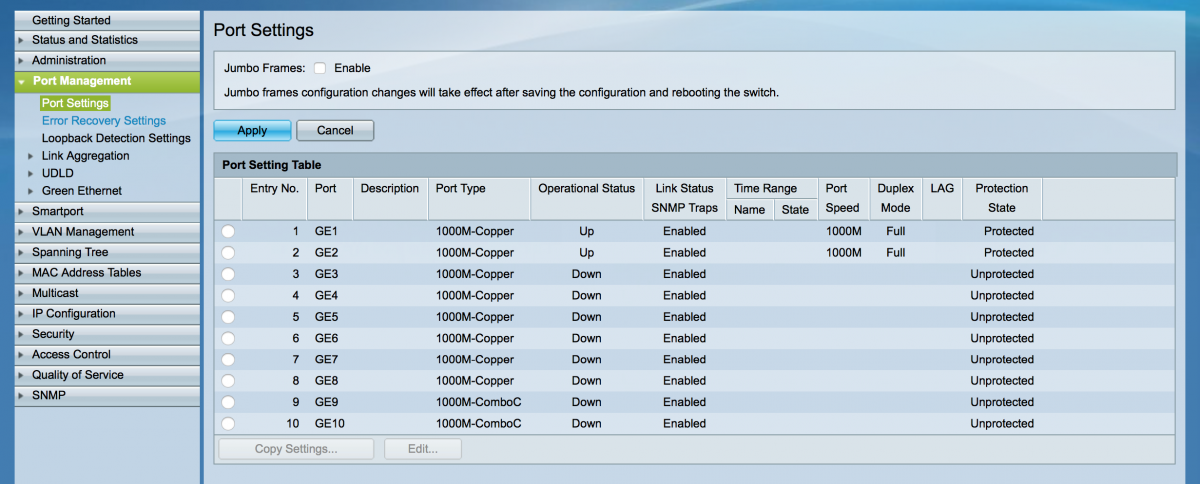Expand the UDLD submenu arrow

31,173
